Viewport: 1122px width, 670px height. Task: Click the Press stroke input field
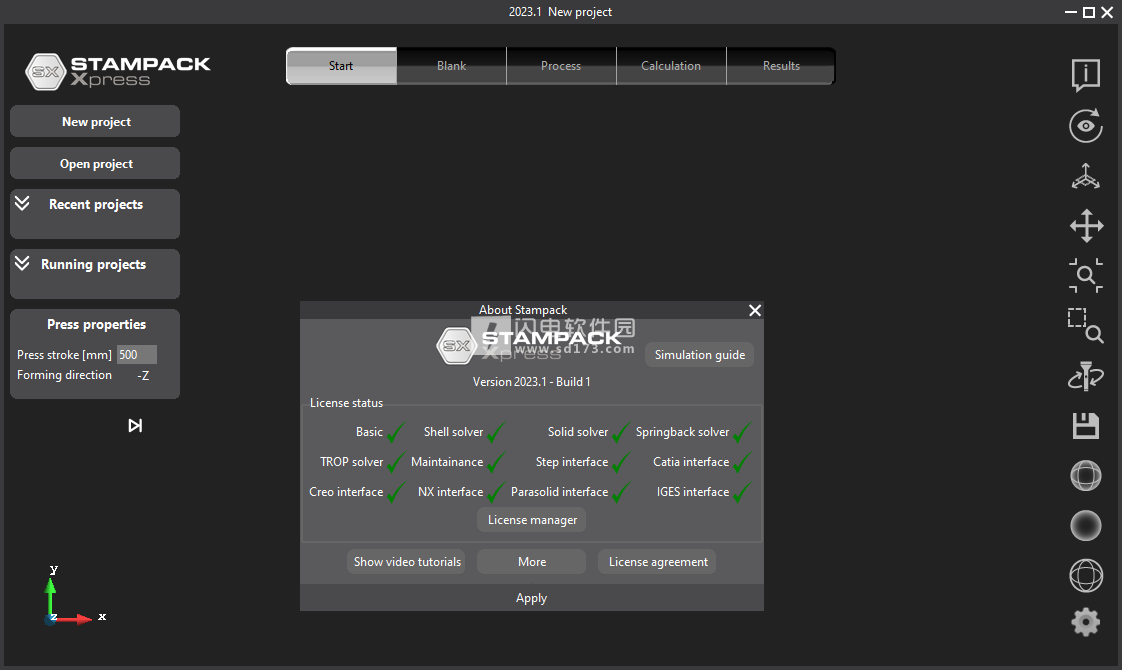137,355
